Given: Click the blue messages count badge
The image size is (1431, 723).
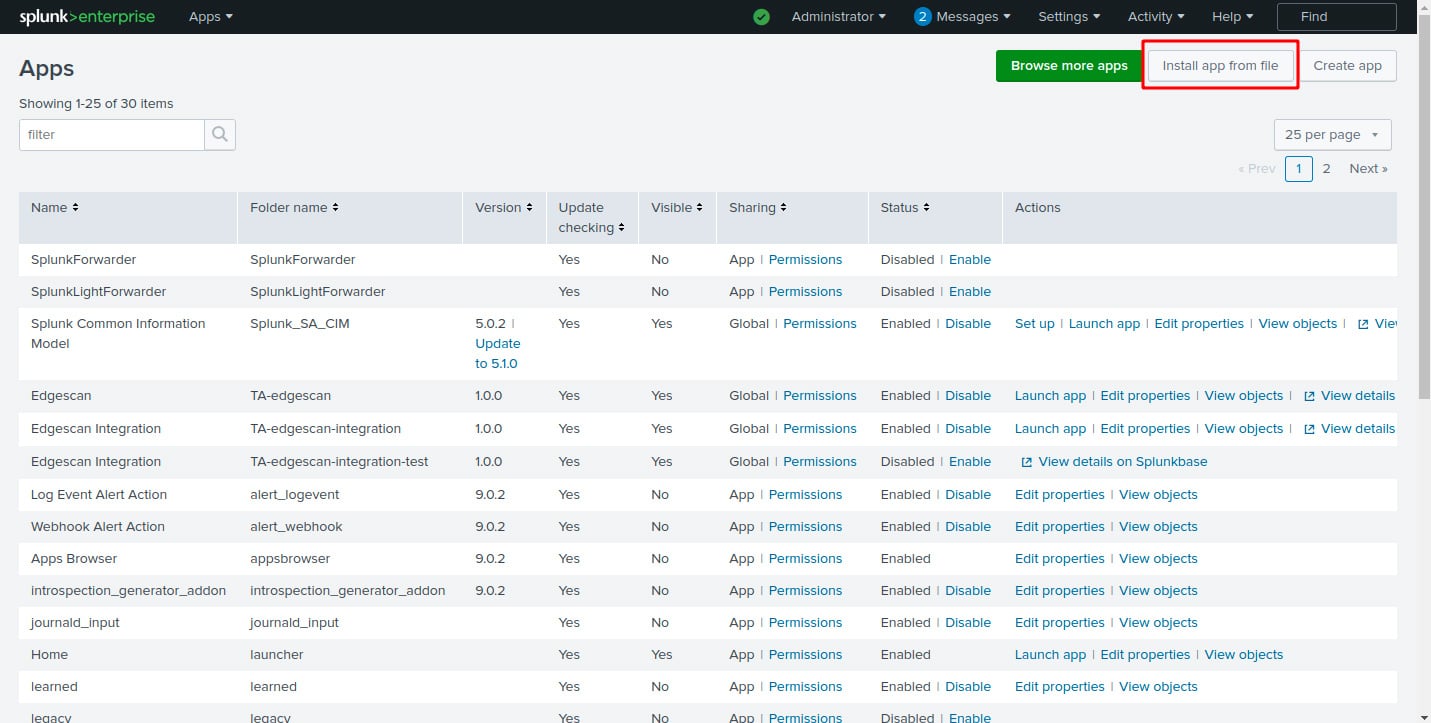Looking at the screenshot, I should pyautogui.click(x=923, y=17).
